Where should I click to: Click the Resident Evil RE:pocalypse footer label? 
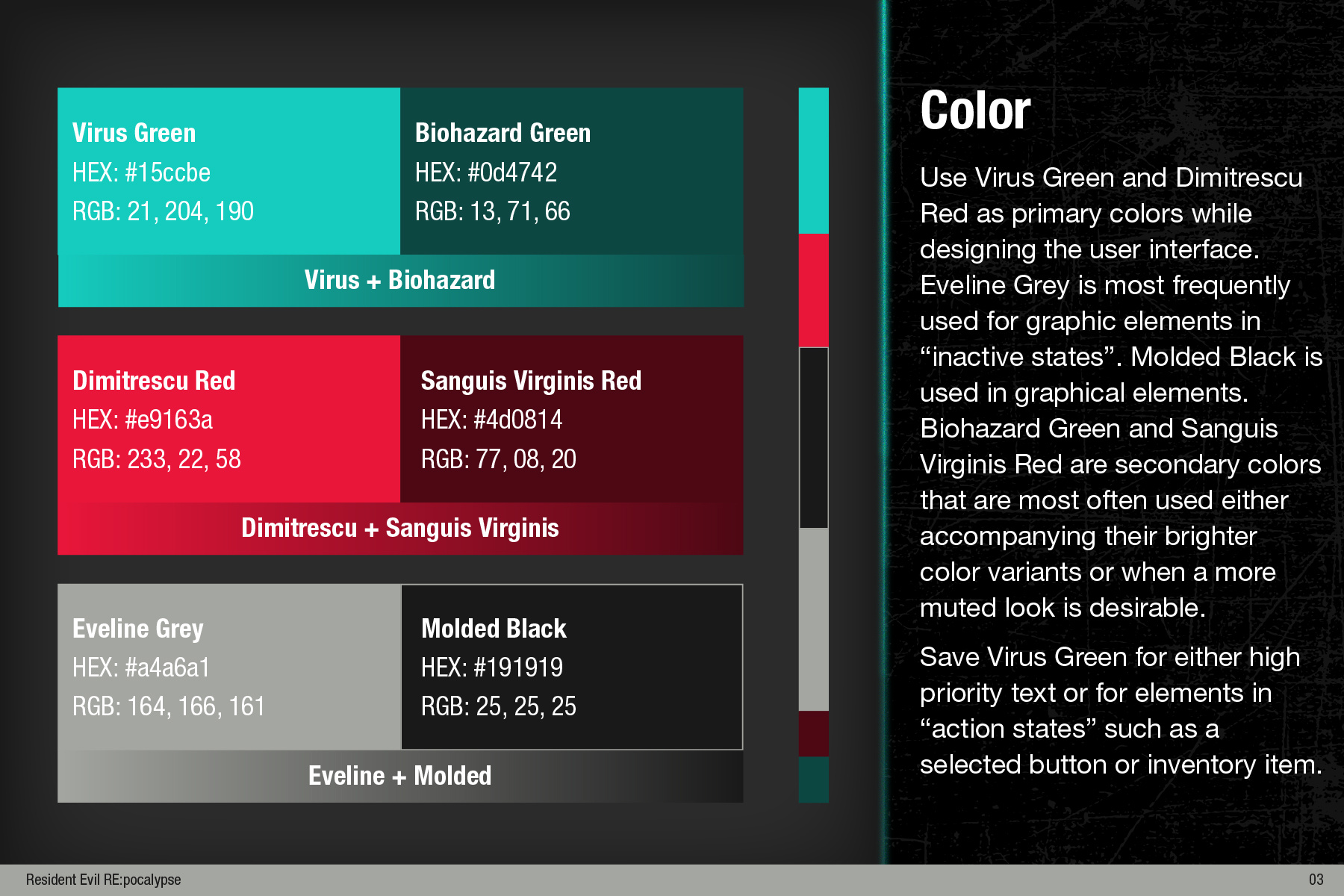click(x=103, y=880)
